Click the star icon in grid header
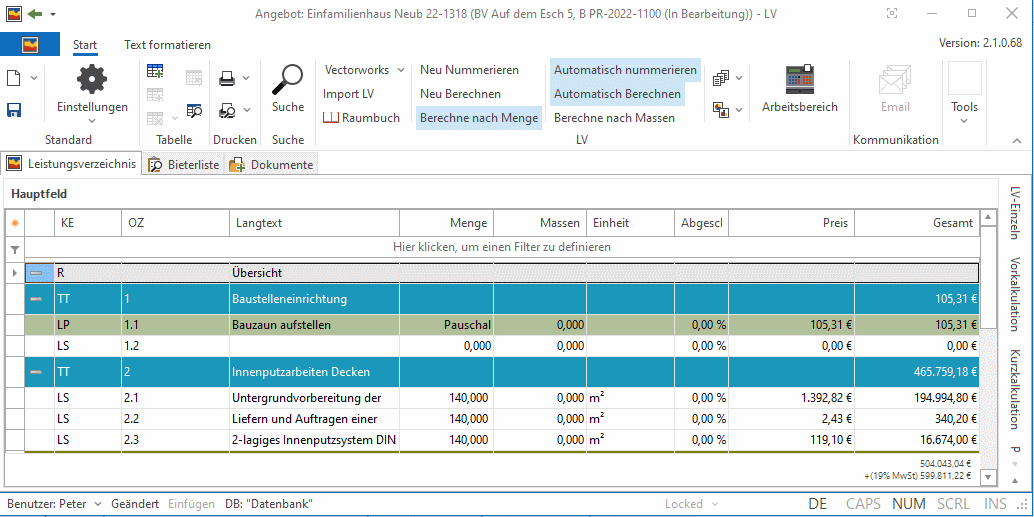This screenshot has width=1034, height=517. [x=15, y=223]
